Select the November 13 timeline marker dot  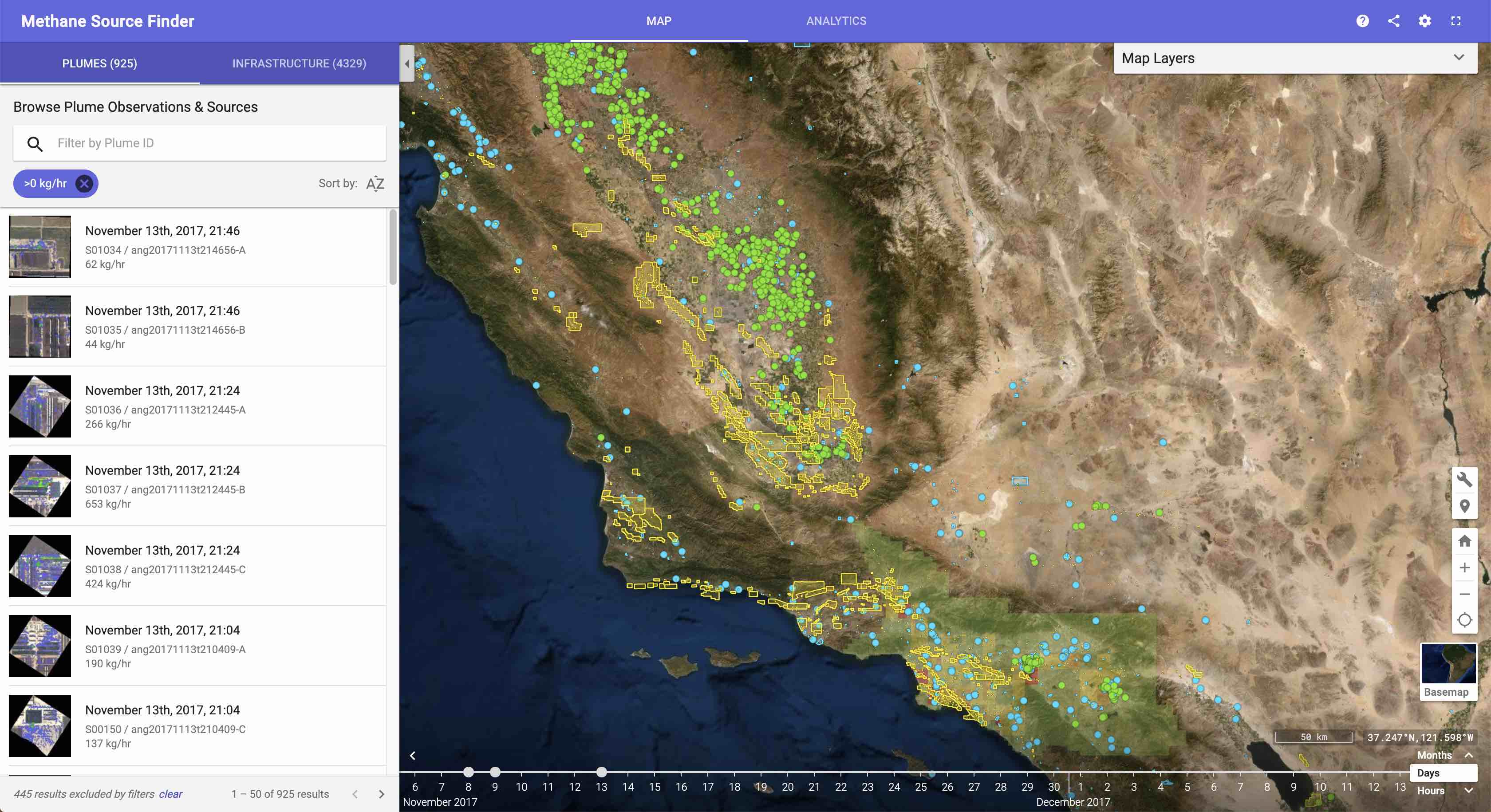[x=601, y=772]
